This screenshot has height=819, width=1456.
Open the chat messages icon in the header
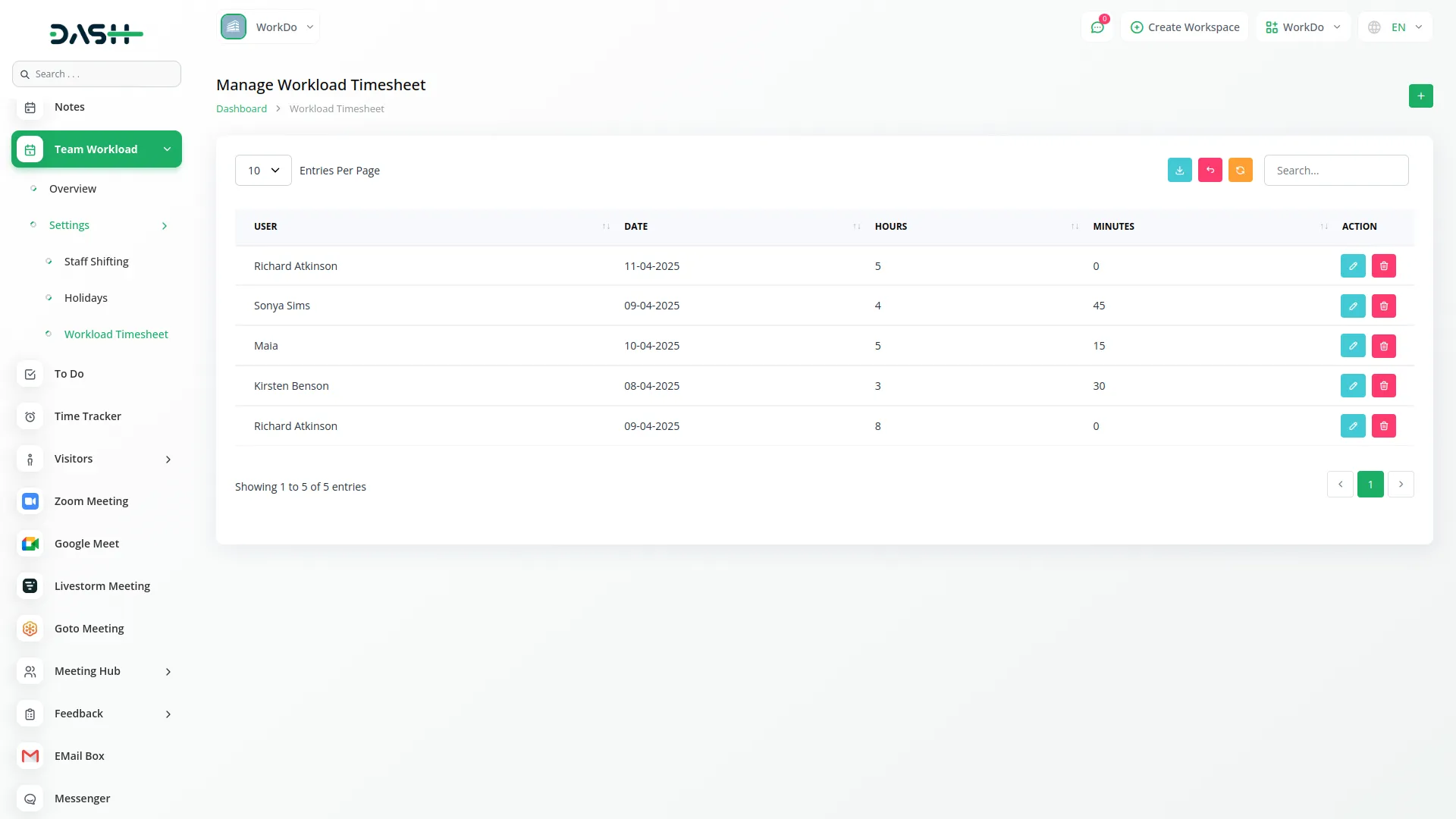click(1097, 27)
